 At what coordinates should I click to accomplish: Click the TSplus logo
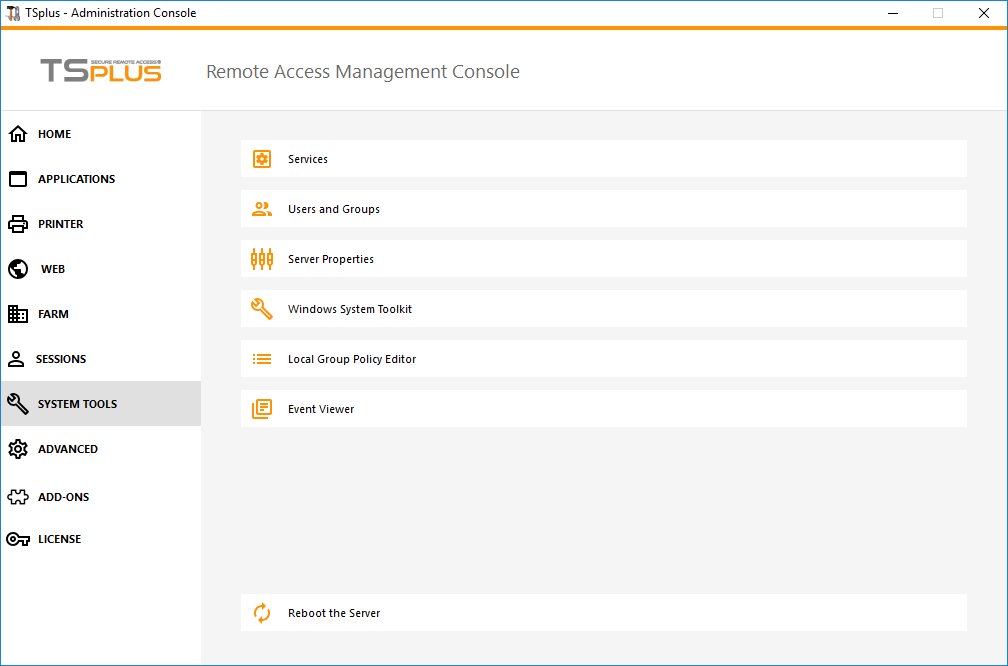click(x=100, y=70)
